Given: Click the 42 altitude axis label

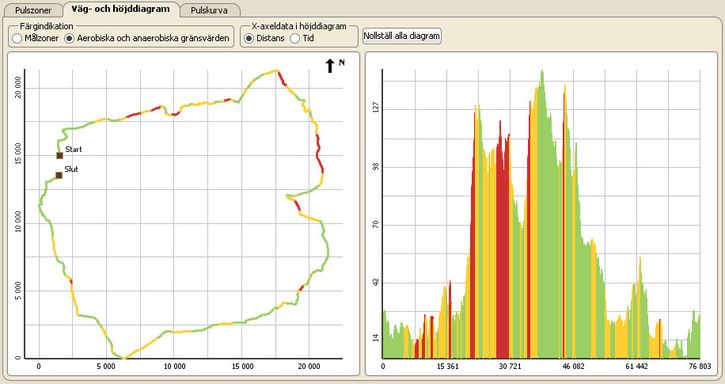Looking at the screenshot, I should pos(375,283).
